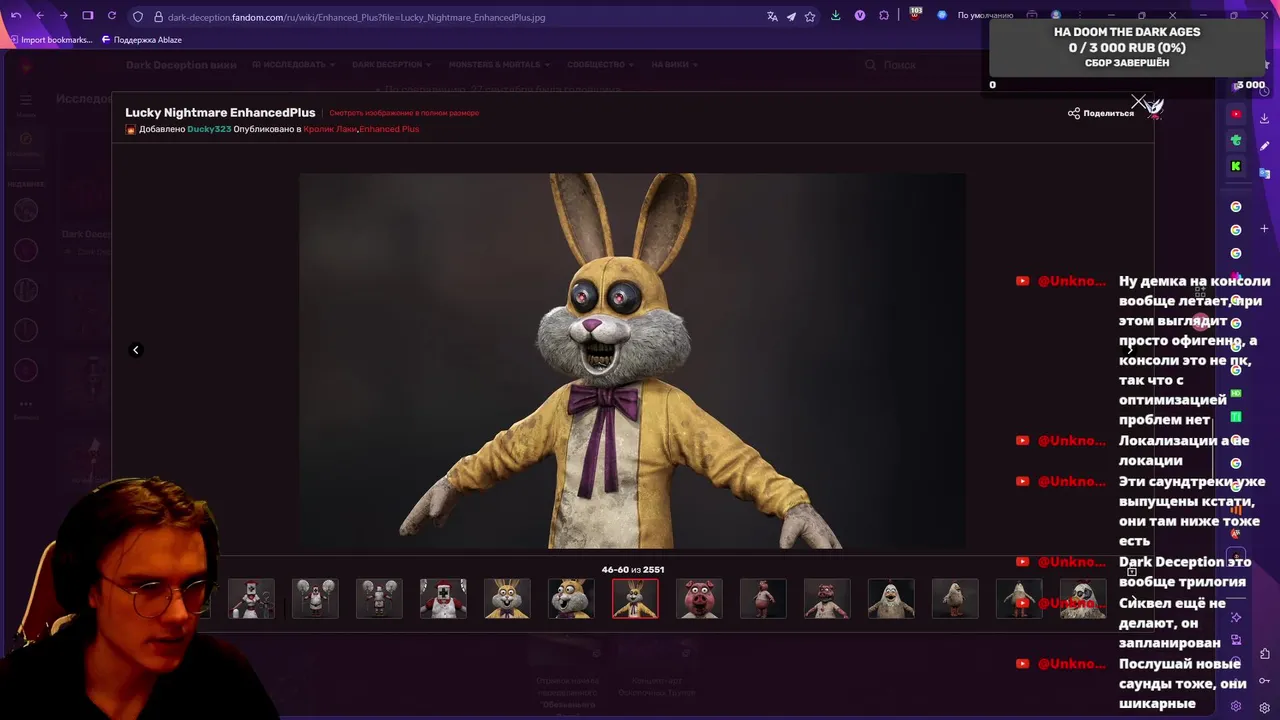Open the extensions puzzle icon
Image resolution: width=1280 pixels, height=720 pixels.
[x=884, y=16]
